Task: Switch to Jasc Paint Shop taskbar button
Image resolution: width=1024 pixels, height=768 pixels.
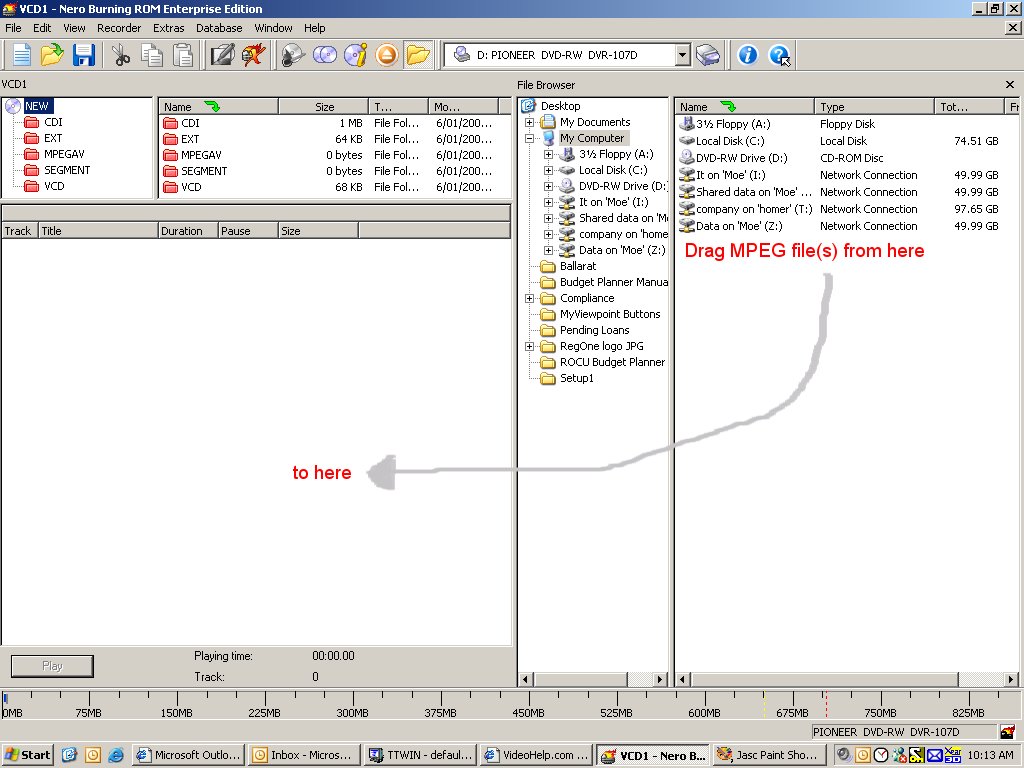Action: pos(769,755)
